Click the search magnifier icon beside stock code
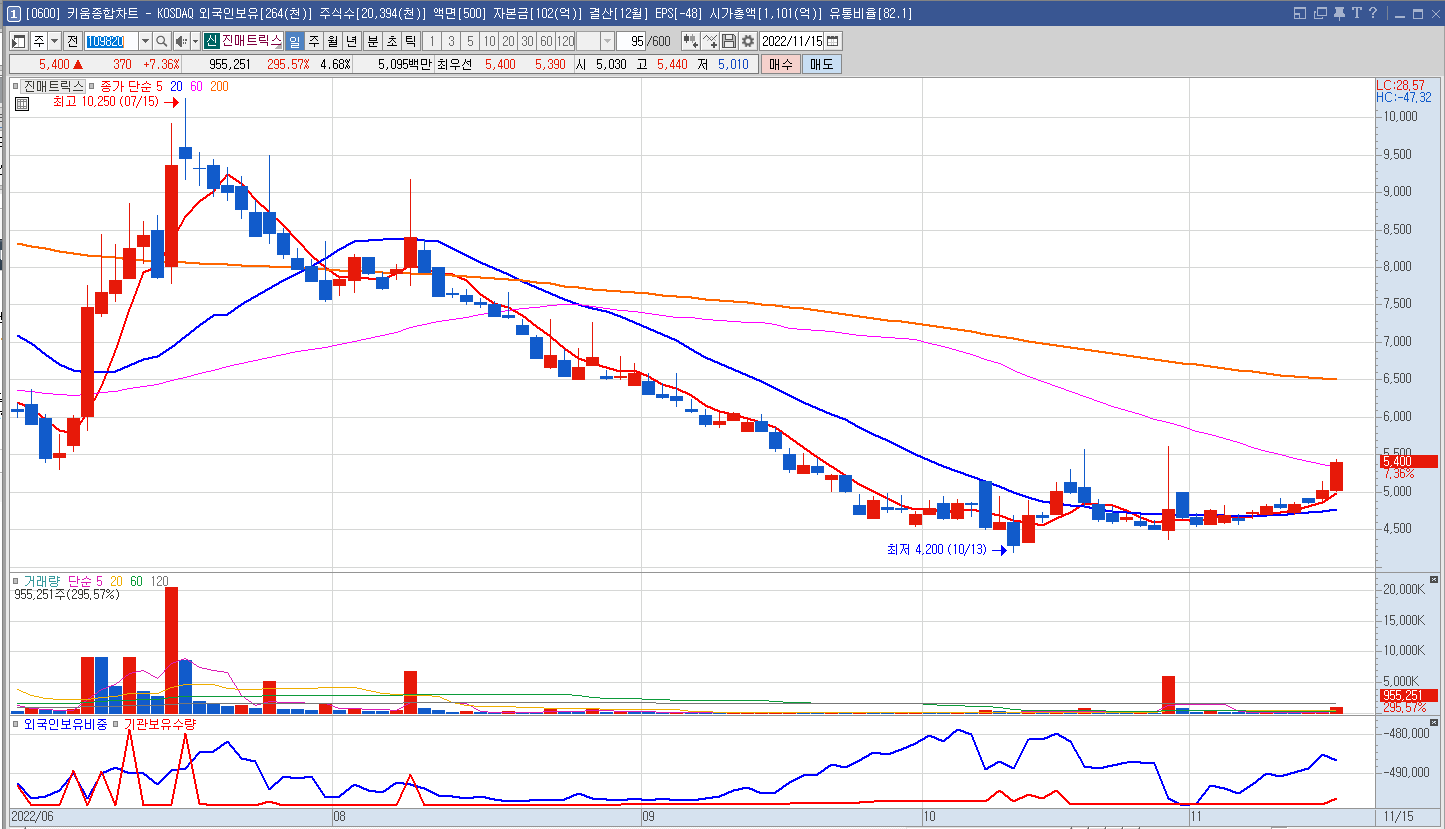Image resolution: width=1445 pixels, height=829 pixels. 162,41
